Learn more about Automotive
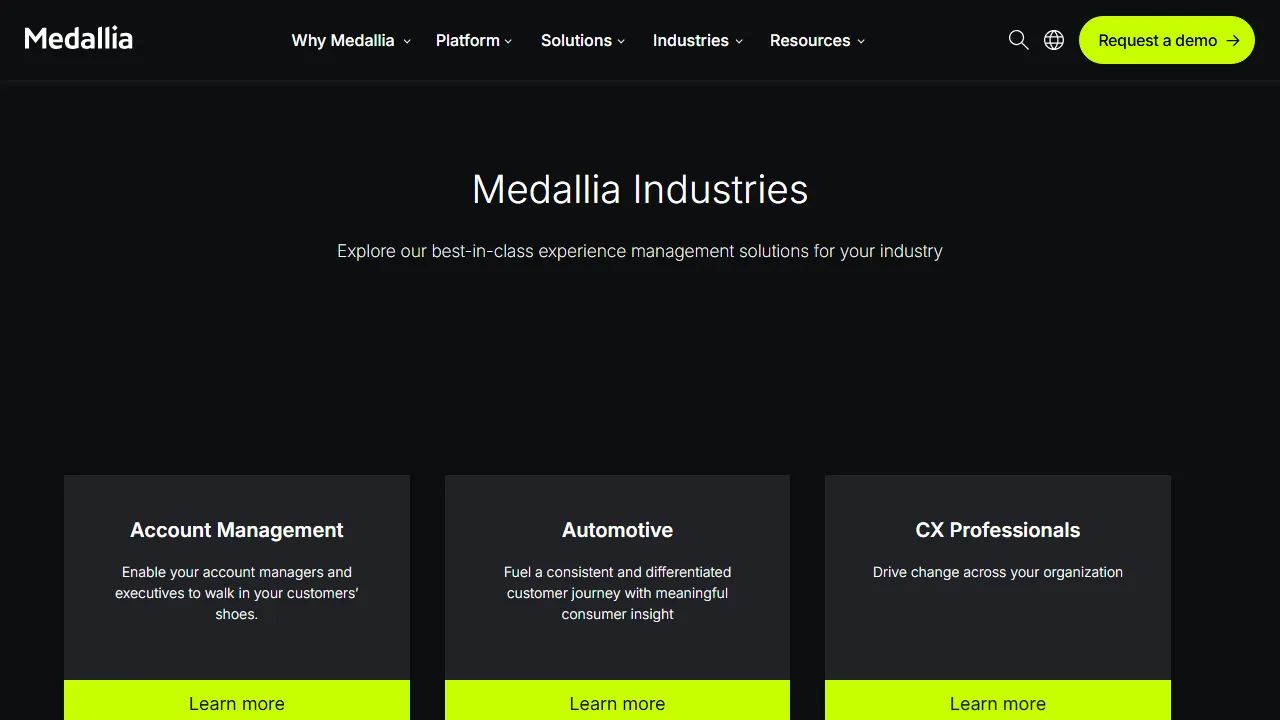The width and height of the screenshot is (1280, 720). click(x=617, y=701)
